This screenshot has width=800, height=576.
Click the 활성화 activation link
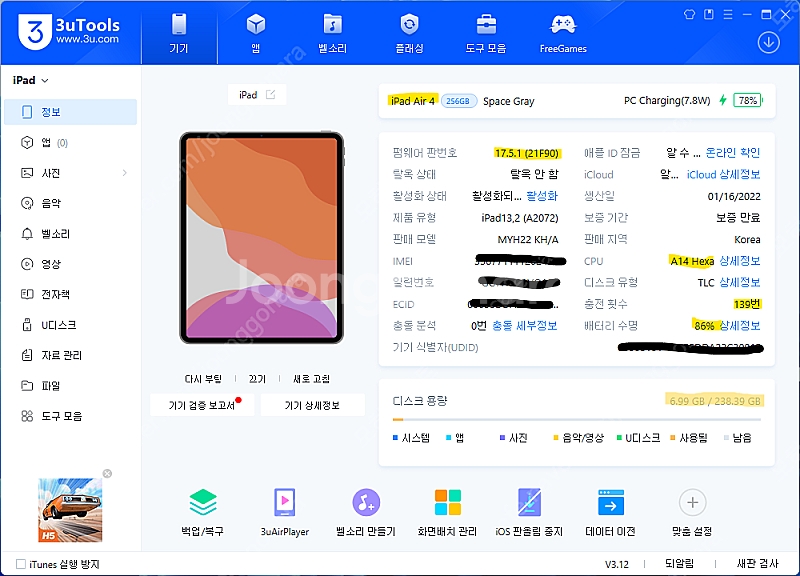pyautogui.click(x=542, y=196)
